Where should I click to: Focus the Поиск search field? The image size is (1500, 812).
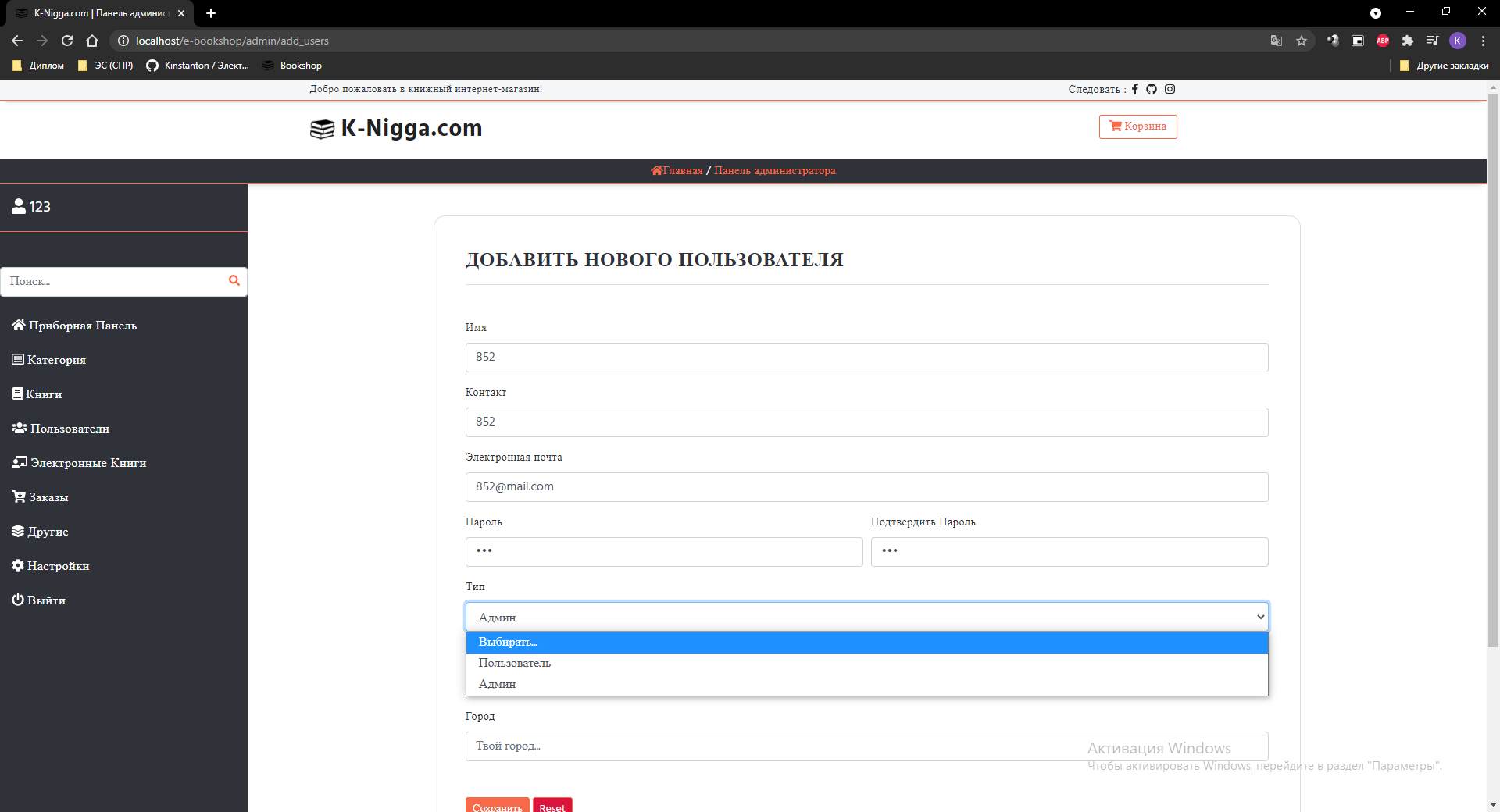pos(113,282)
